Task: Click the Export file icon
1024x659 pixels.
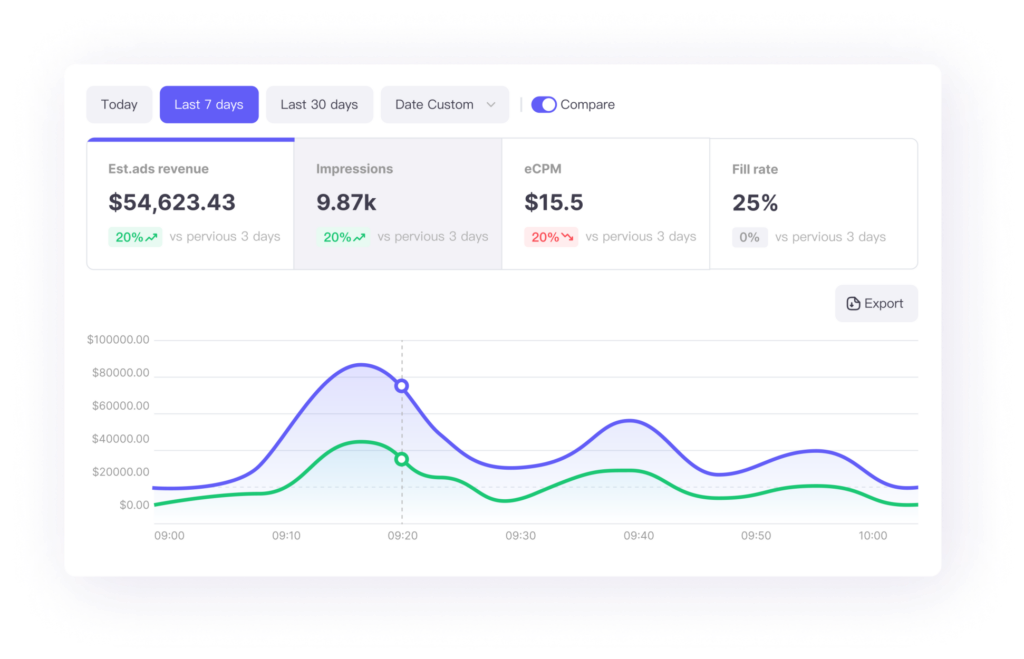Action: pos(853,304)
